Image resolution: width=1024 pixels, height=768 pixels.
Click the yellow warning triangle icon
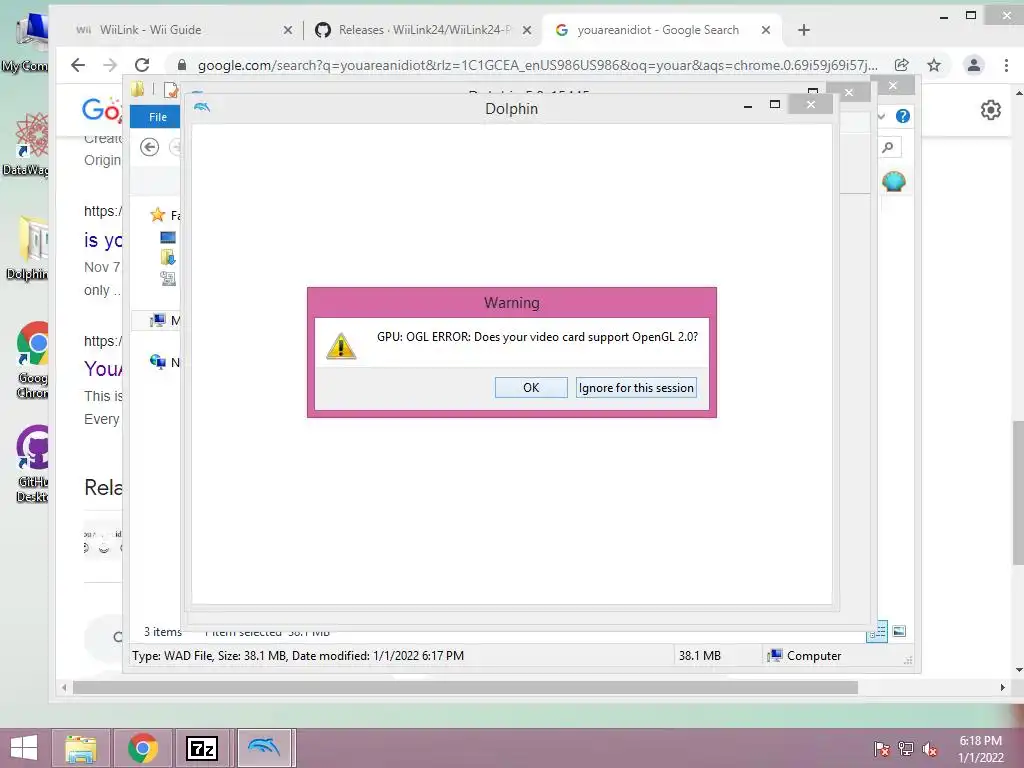[x=341, y=346]
